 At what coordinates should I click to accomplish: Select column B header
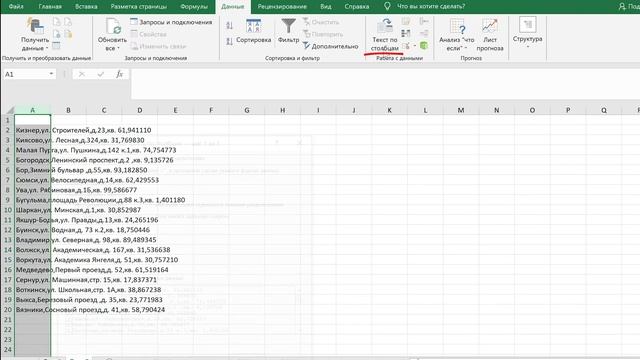click(x=68, y=110)
